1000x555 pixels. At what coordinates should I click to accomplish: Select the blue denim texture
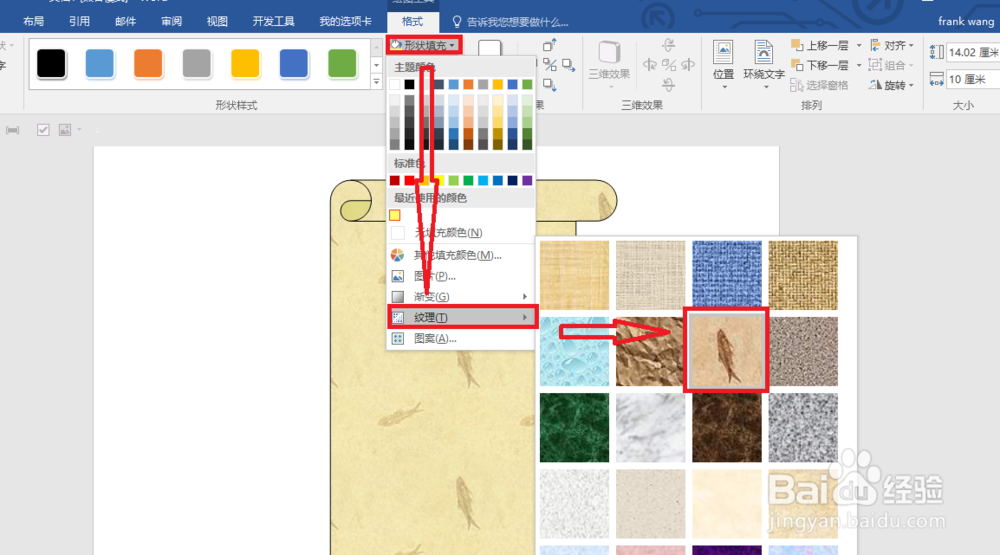726,275
